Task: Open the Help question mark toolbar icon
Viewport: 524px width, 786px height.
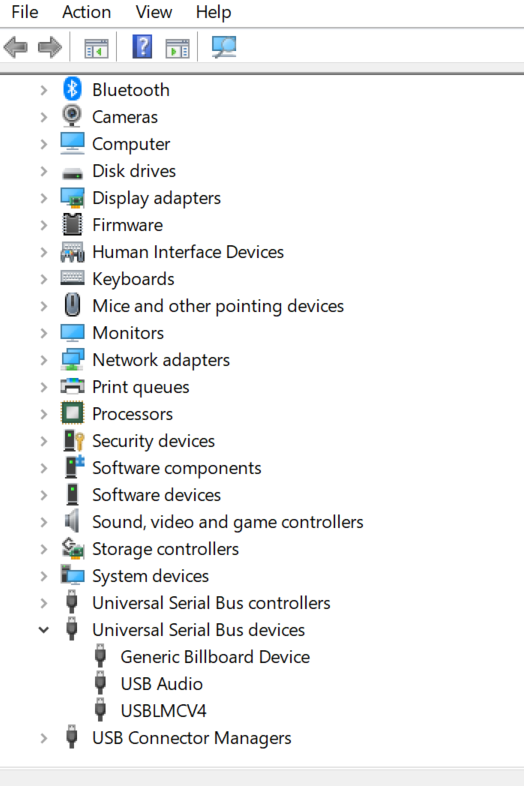Action: click(x=142, y=47)
